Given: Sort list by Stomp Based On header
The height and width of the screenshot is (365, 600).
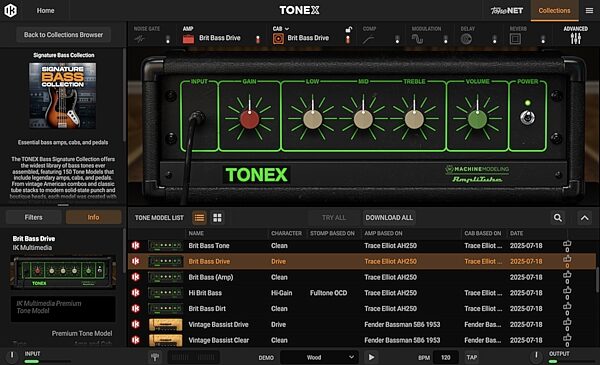Looking at the screenshot, I should (x=332, y=233).
